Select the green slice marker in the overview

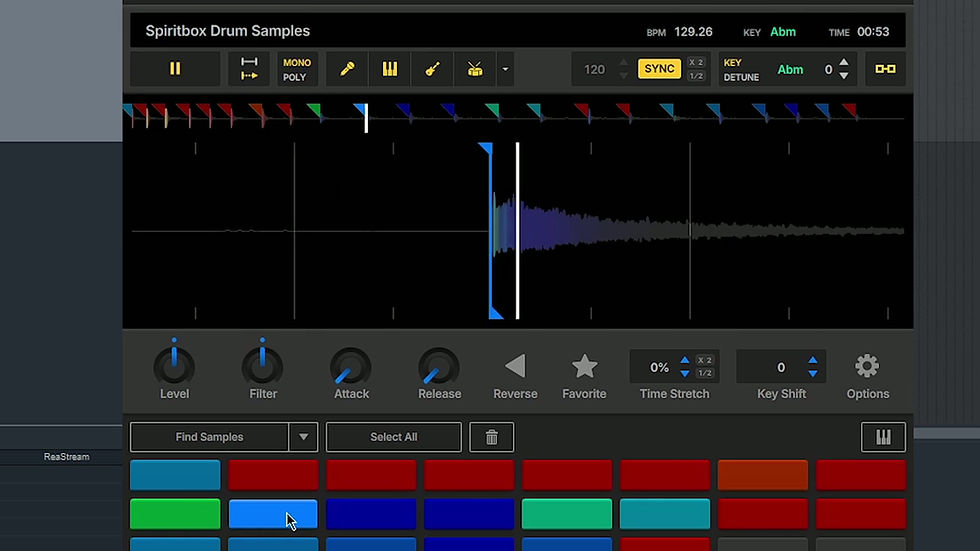point(315,111)
